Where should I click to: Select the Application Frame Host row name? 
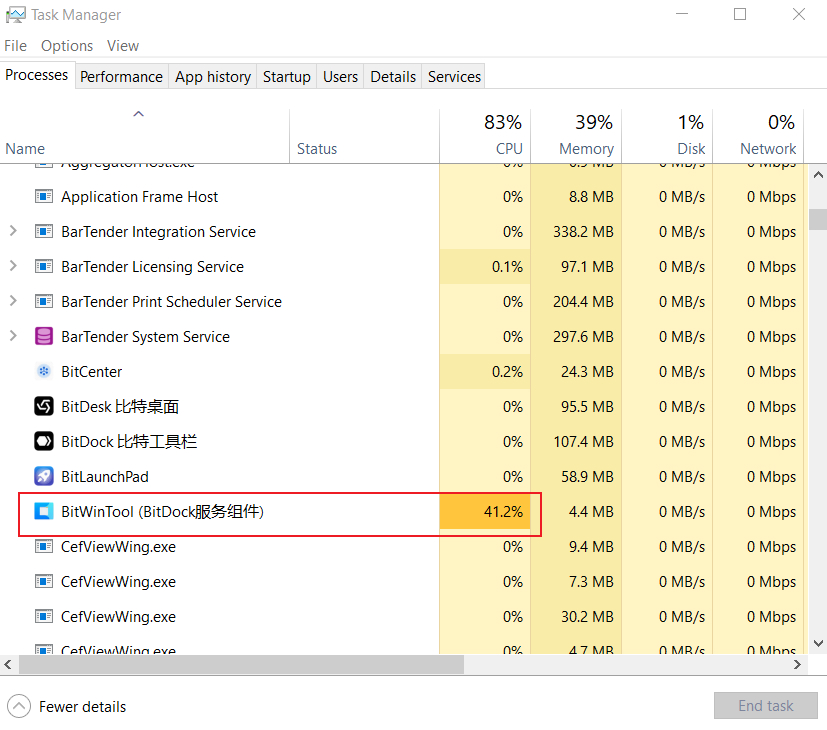pyautogui.click(x=139, y=197)
